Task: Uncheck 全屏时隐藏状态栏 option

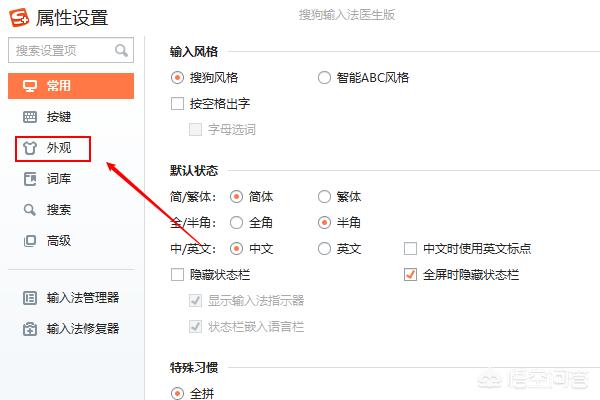Action: pyautogui.click(x=410, y=274)
